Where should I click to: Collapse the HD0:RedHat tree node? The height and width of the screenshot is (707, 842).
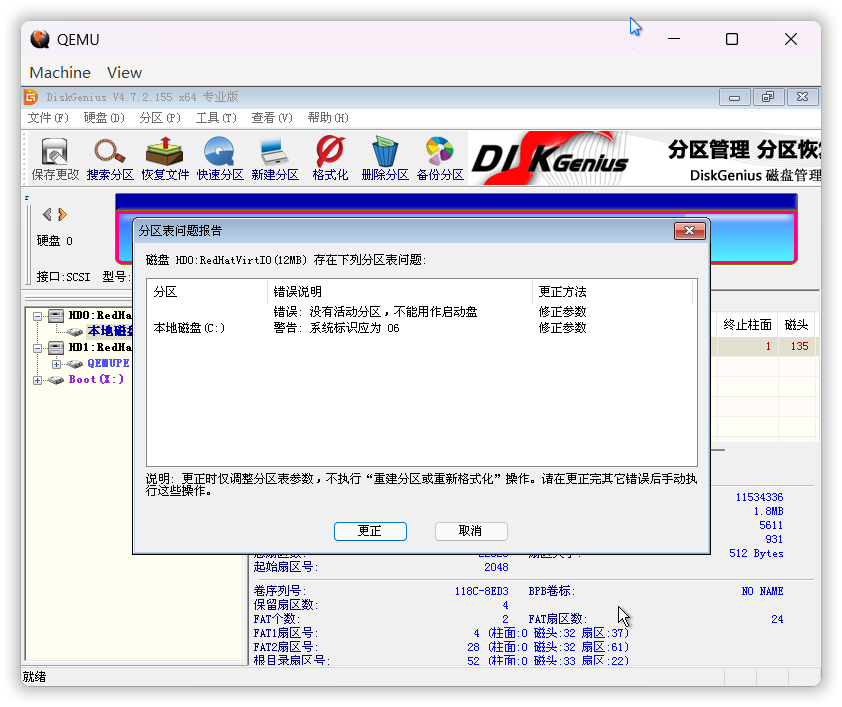coord(37,316)
